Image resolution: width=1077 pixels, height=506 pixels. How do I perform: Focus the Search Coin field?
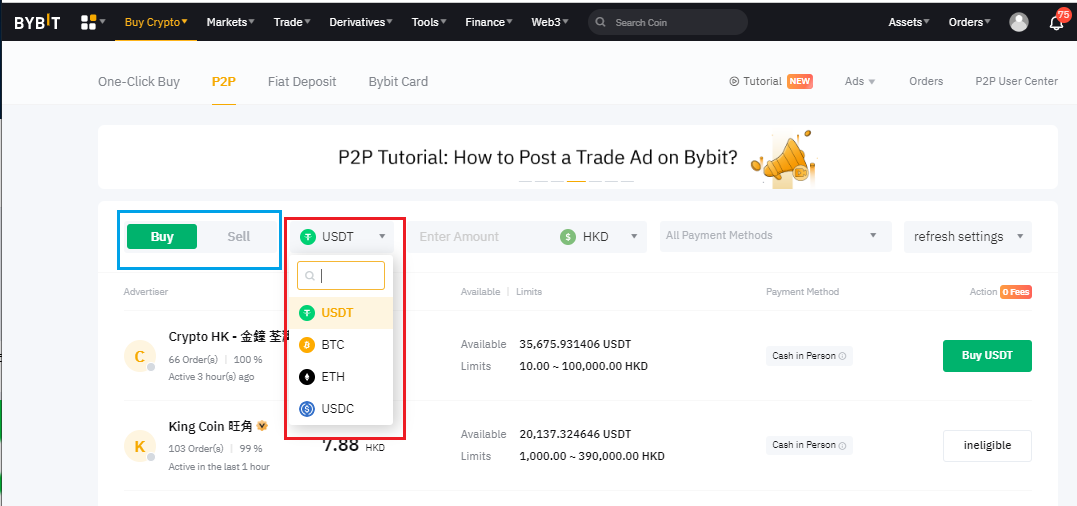coord(668,23)
